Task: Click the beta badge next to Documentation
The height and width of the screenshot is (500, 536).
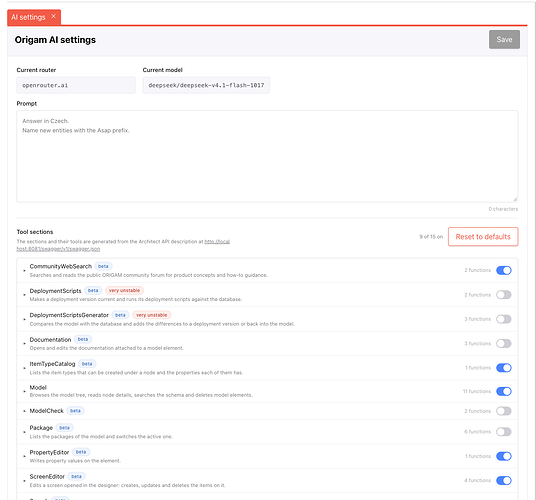Action: pyautogui.click(x=83, y=339)
